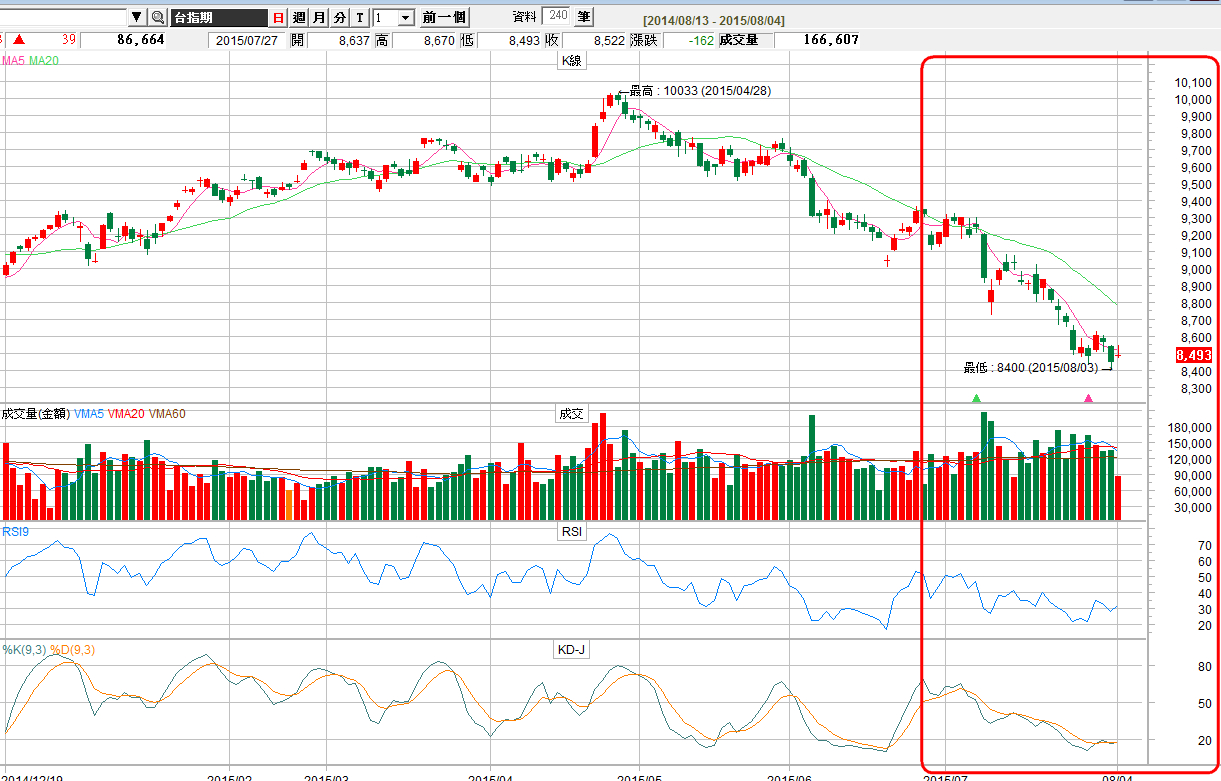Click the high price value 8,670
The width and height of the screenshot is (1221, 781).
pyautogui.click(x=438, y=40)
